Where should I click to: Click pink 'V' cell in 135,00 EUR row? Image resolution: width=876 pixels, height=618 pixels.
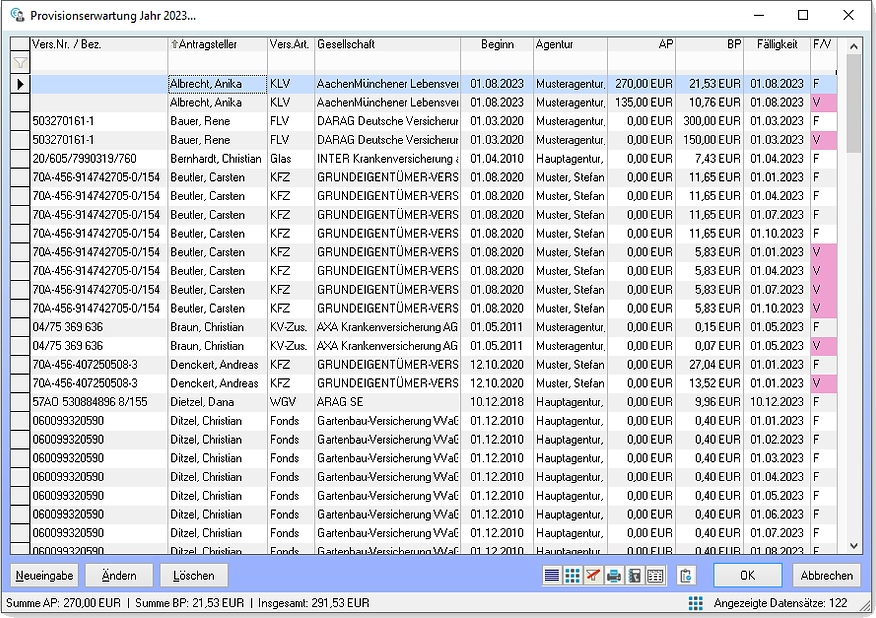pos(824,103)
